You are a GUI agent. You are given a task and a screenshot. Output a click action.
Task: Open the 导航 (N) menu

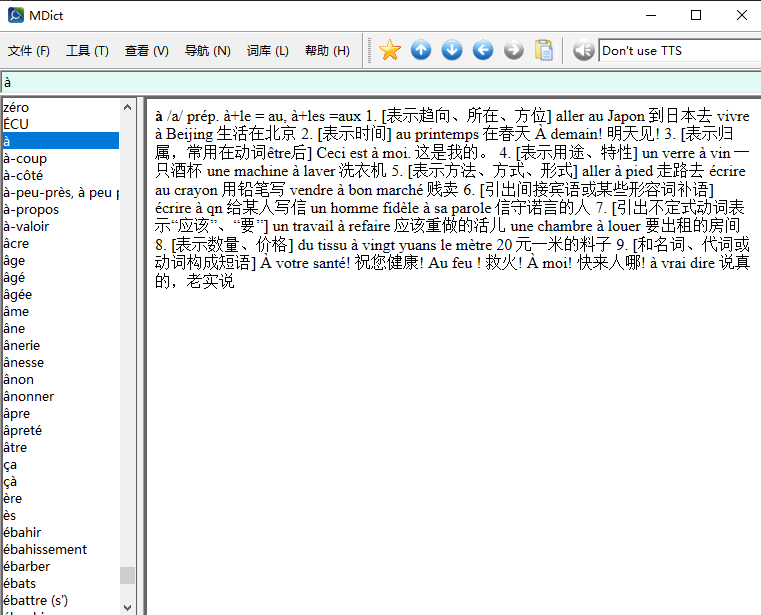tap(207, 51)
